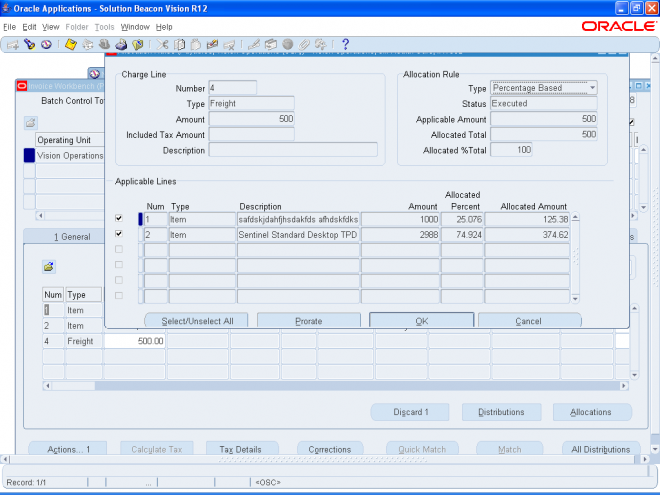Viewport: 660px width, 495px height.
Task: Click the Copy toolbar icon
Action: click(179, 44)
